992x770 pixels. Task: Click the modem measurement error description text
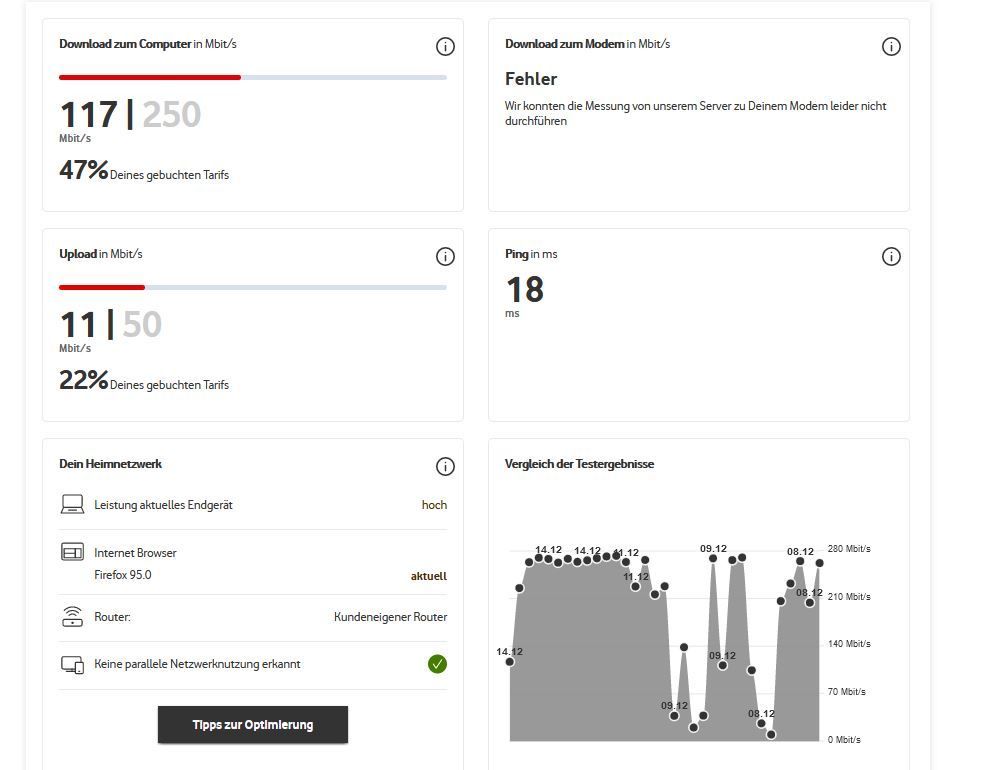(x=695, y=113)
